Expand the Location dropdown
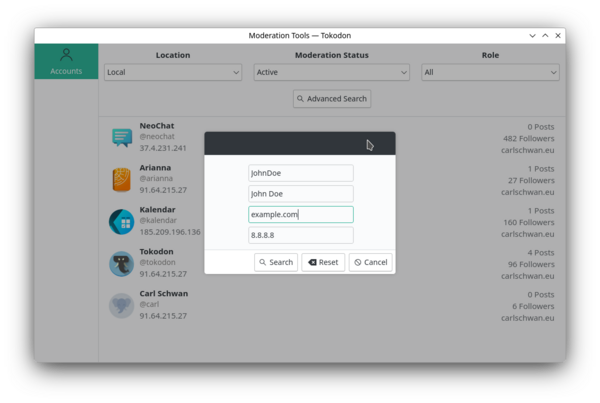This screenshot has height=403, width=600. coord(173,72)
